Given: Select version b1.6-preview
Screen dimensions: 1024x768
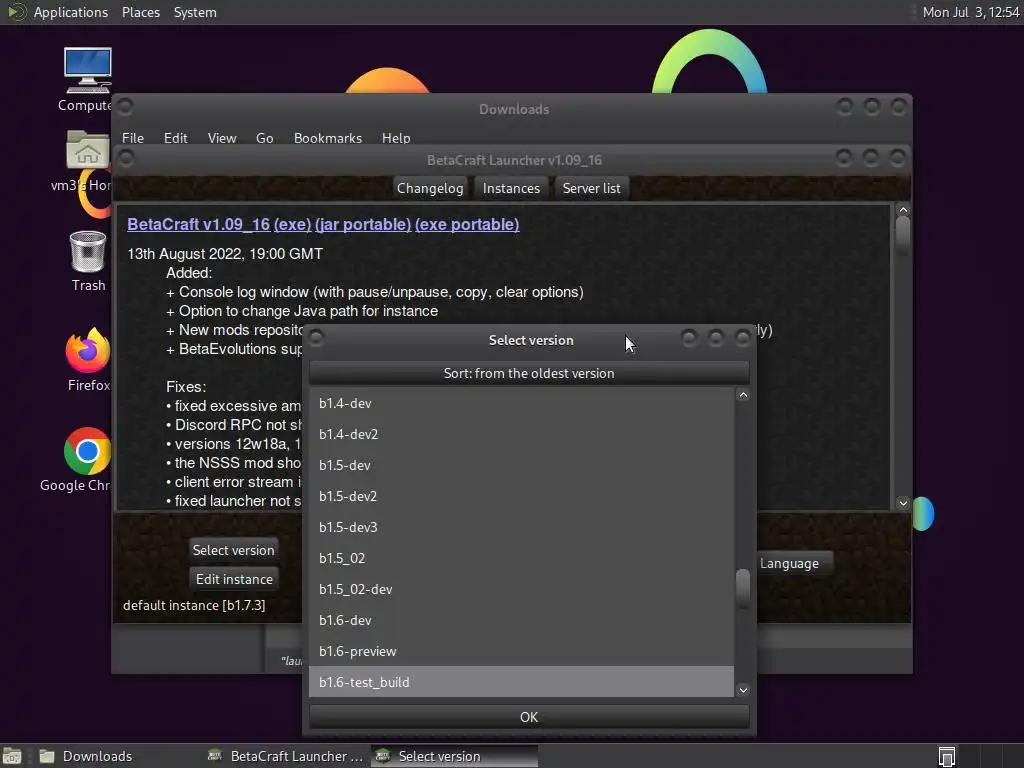Looking at the screenshot, I should pyautogui.click(x=521, y=651).
